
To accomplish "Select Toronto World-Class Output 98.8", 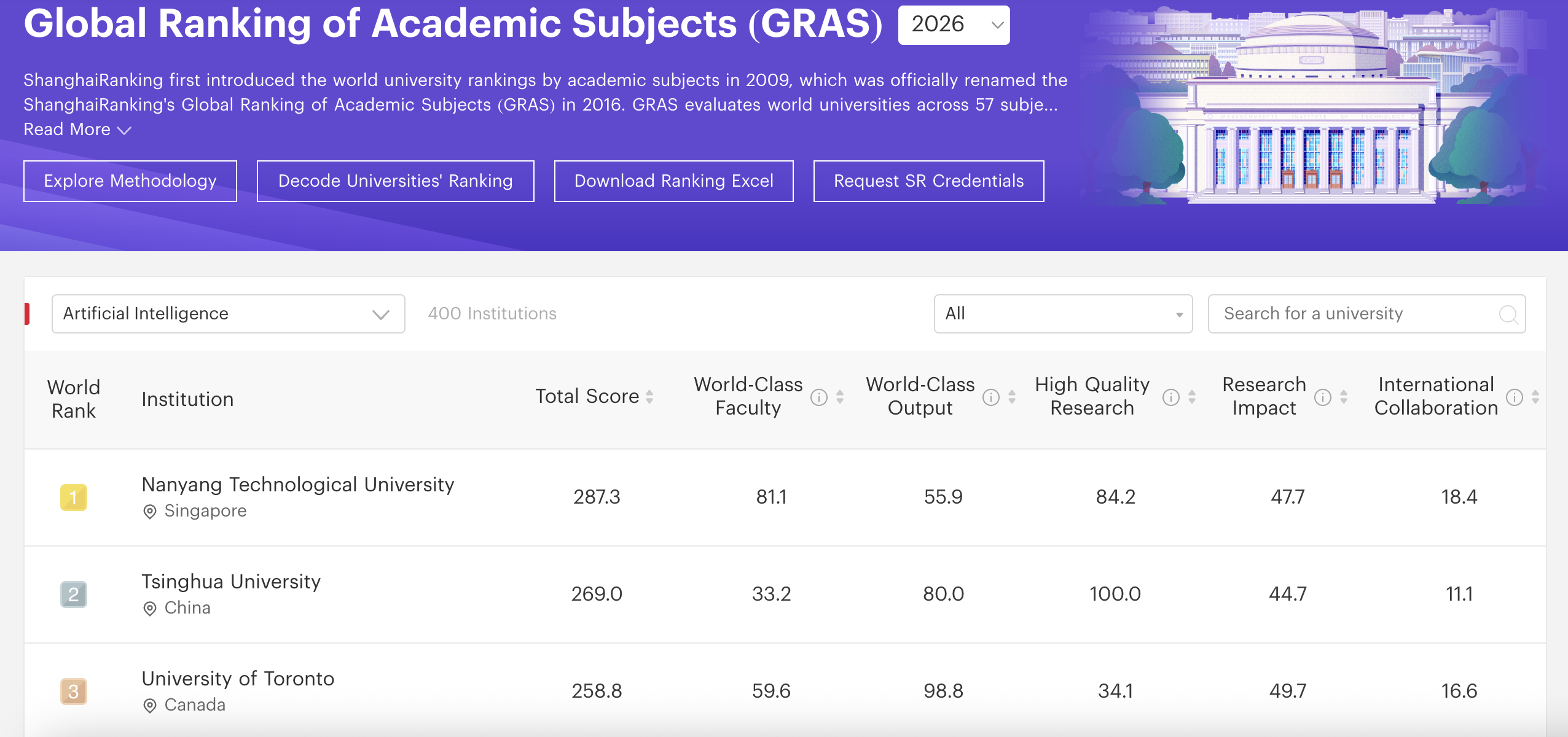I will coord(943,691).
